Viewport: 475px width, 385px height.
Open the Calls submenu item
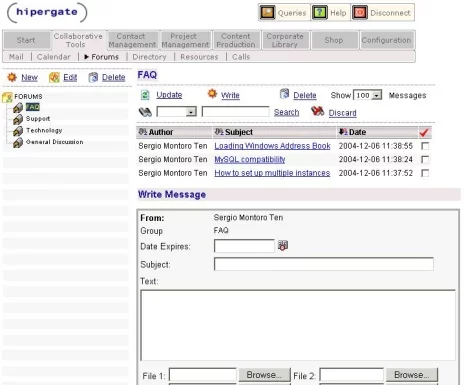click(241, 57)
